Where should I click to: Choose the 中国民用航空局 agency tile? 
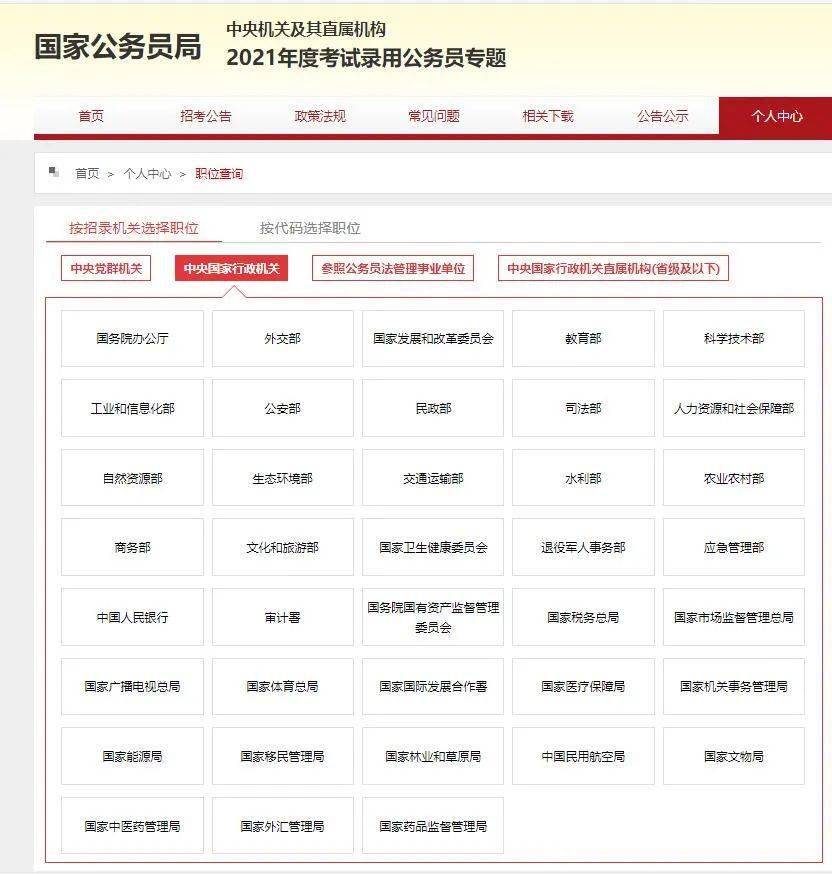pos(583,756)
